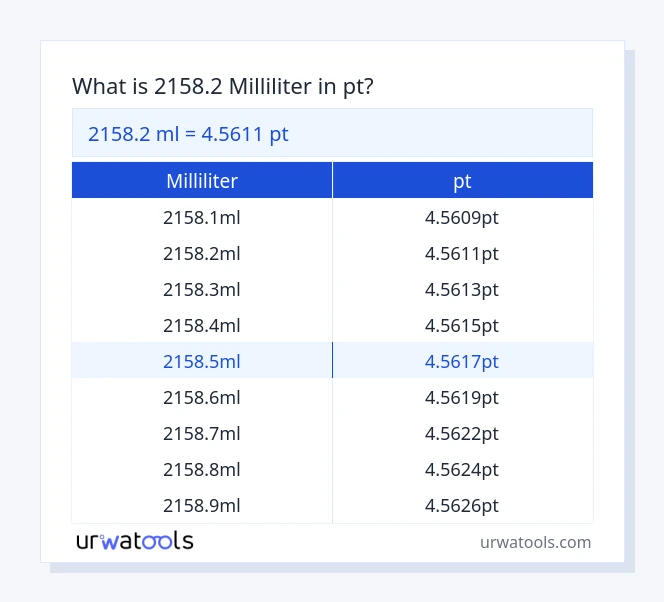Screen dimensions: 664x602
Task: Click the 4.5626pt value cell
Action: 462,505
